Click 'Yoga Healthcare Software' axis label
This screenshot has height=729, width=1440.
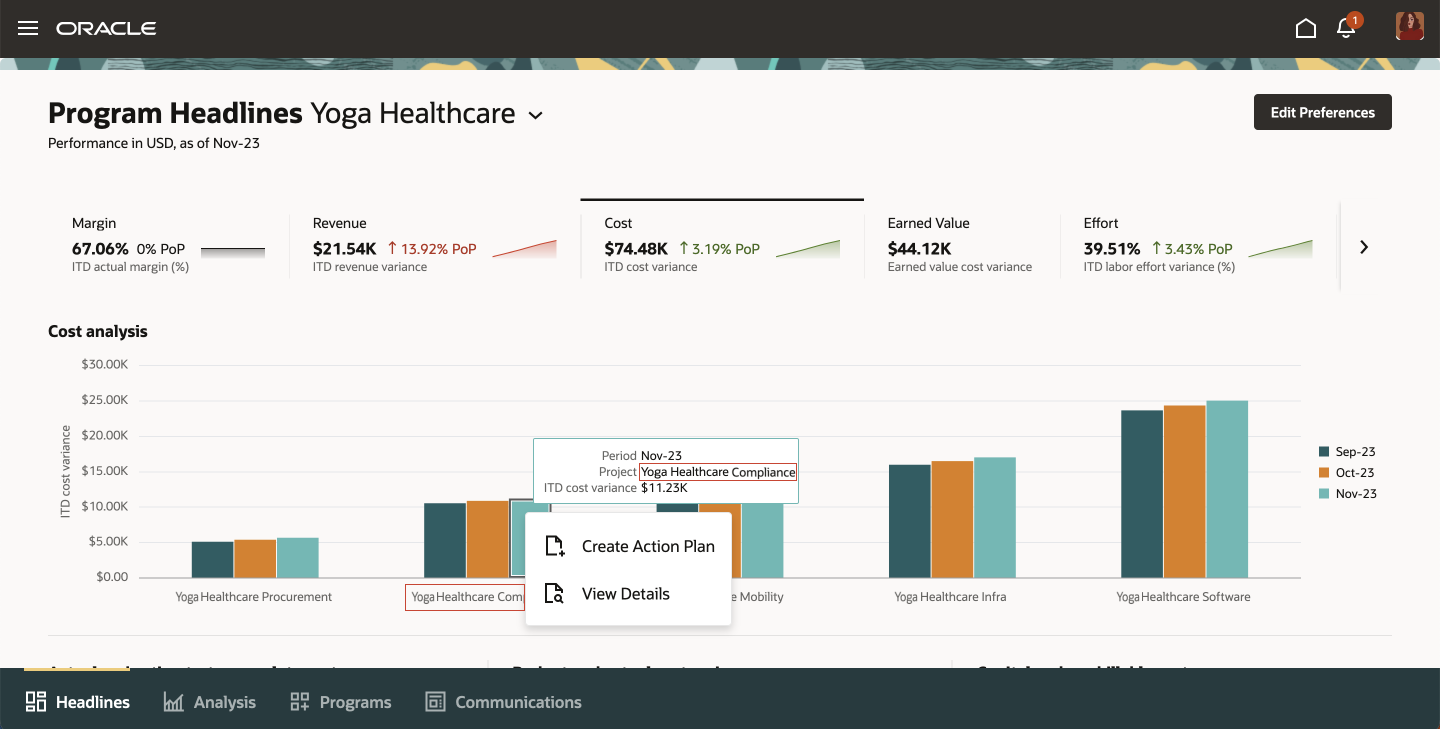click(x=1183, y=597)
